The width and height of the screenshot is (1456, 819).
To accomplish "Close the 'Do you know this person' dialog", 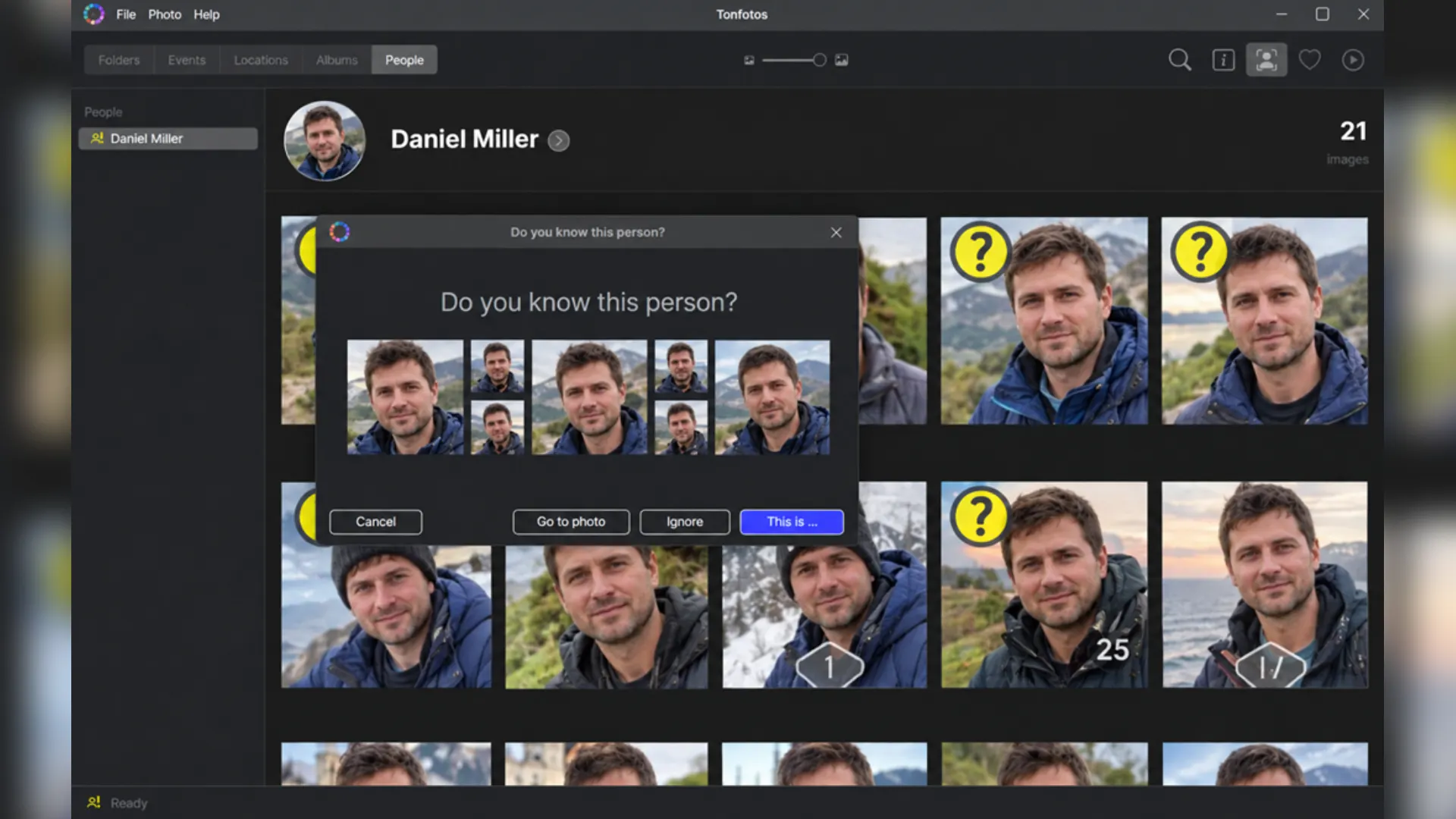I will 836,233.
